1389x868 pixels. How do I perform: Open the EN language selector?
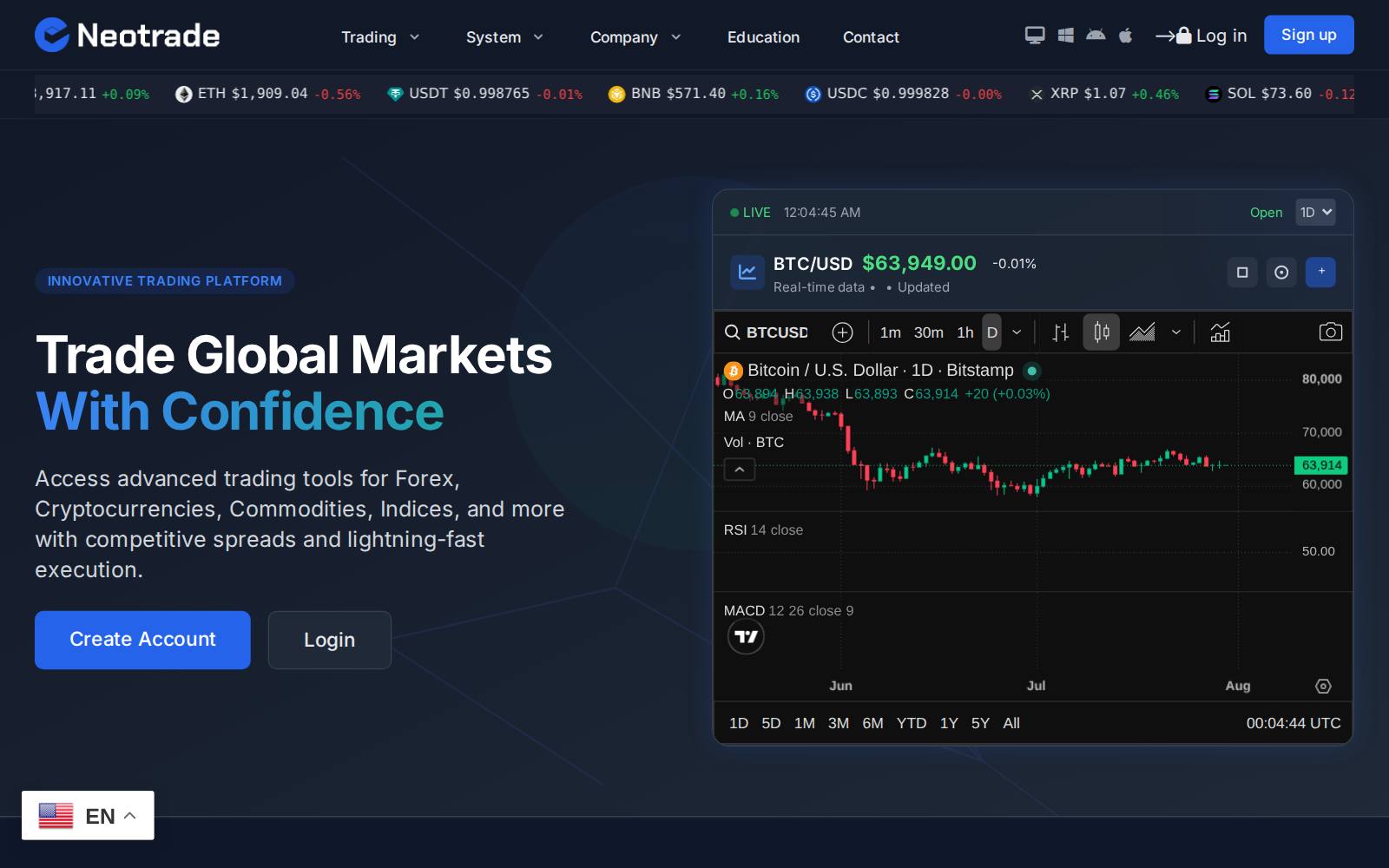tap(88, 815)
